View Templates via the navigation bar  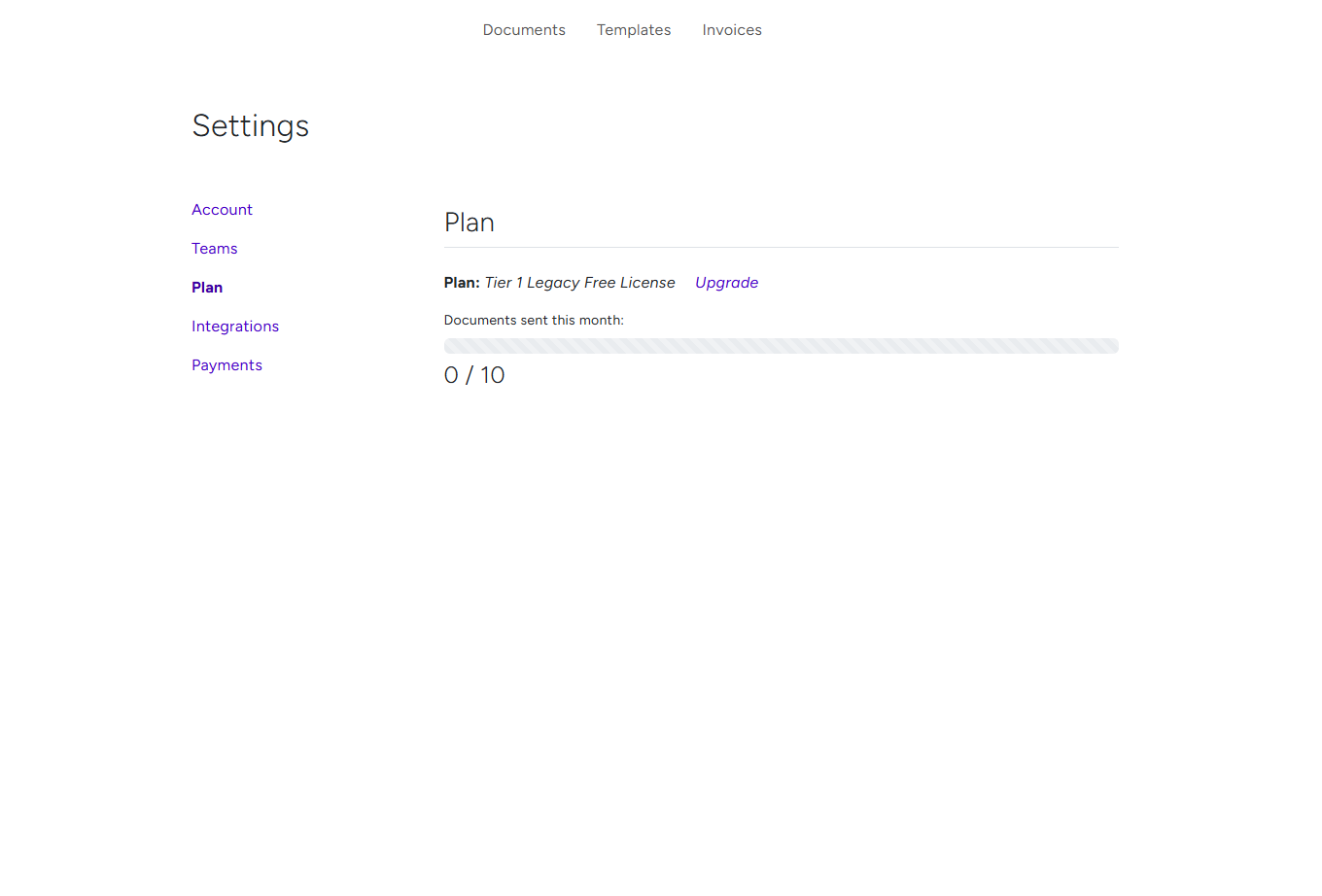click(634, 30)
